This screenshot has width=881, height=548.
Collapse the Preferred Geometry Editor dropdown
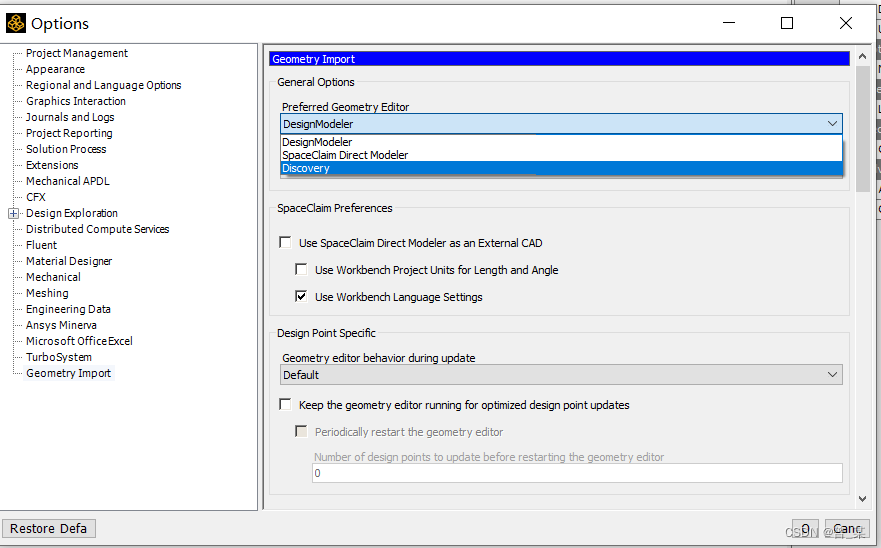tap(832, 124)
